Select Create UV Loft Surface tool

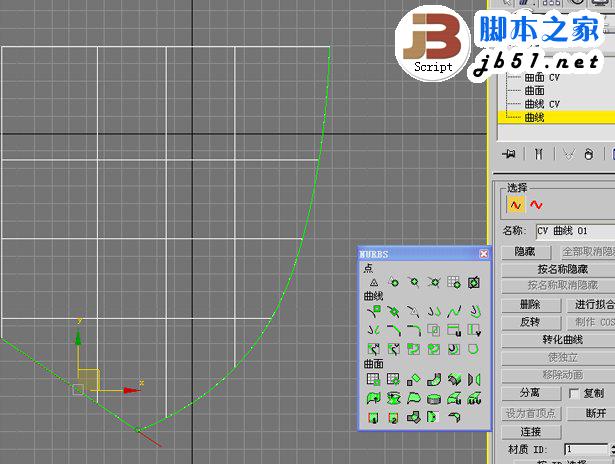click(474, 398)
